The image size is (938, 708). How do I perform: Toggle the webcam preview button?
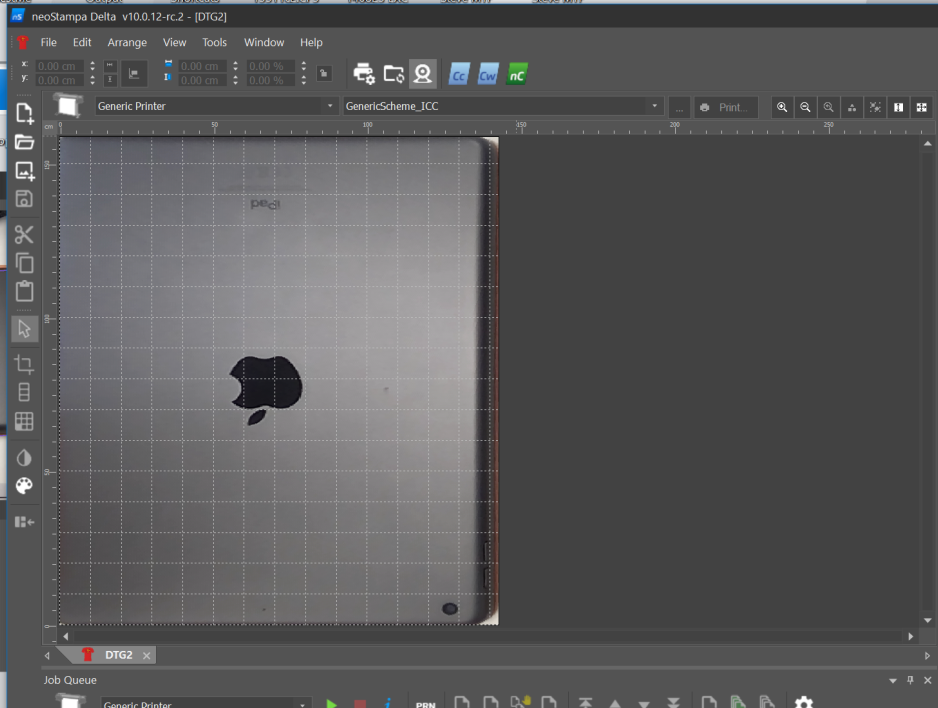point(422,73)
